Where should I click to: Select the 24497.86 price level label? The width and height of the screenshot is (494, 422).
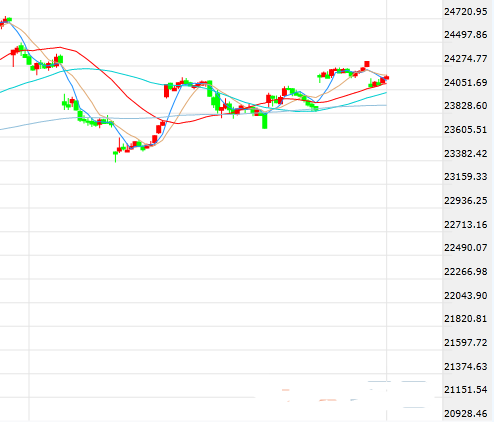[465, 35]
